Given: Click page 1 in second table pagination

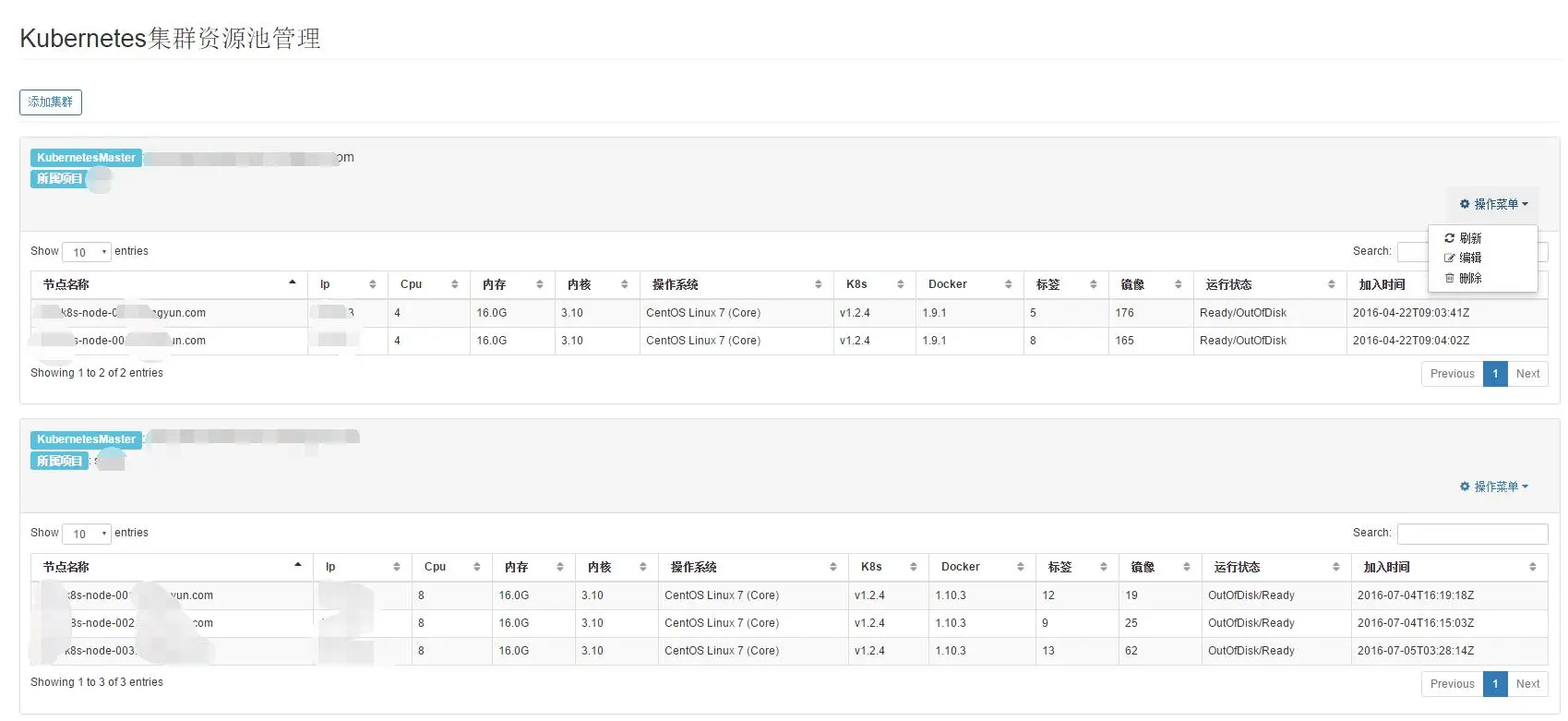Looking at the screenshot, I should tap(1495, 684).
